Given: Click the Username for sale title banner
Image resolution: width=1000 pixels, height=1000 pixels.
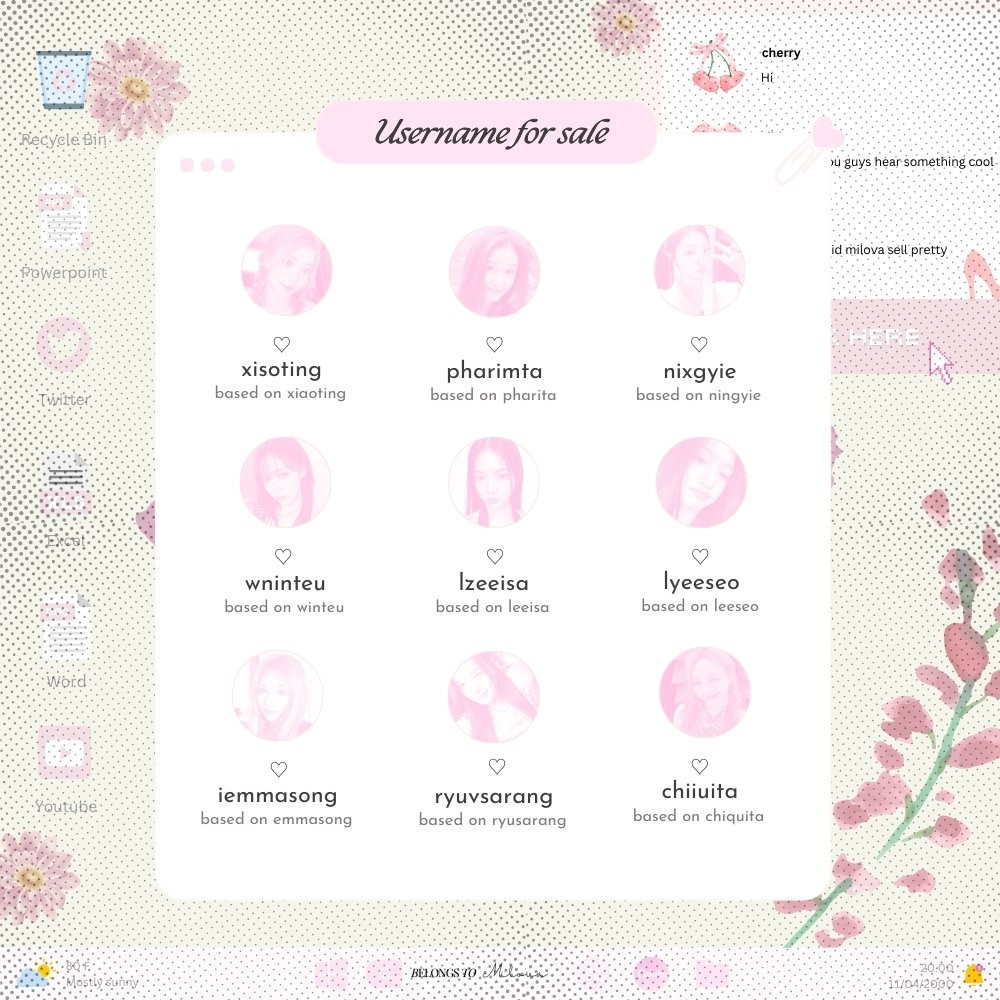Looking at the screenshot, I should pyautogui.click(x=487, y=132).
